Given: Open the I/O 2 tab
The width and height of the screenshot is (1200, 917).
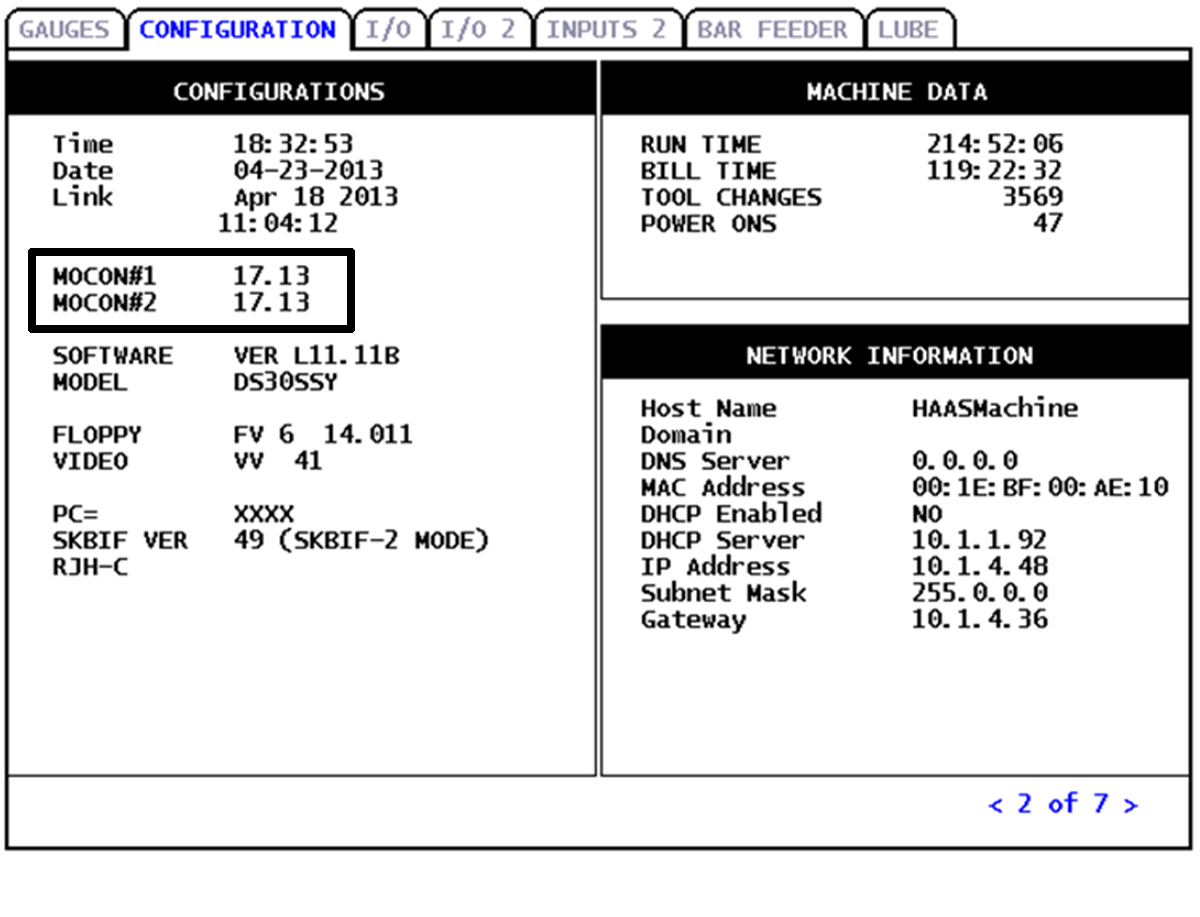Looking at the screenshot, I should click(479, 29).
